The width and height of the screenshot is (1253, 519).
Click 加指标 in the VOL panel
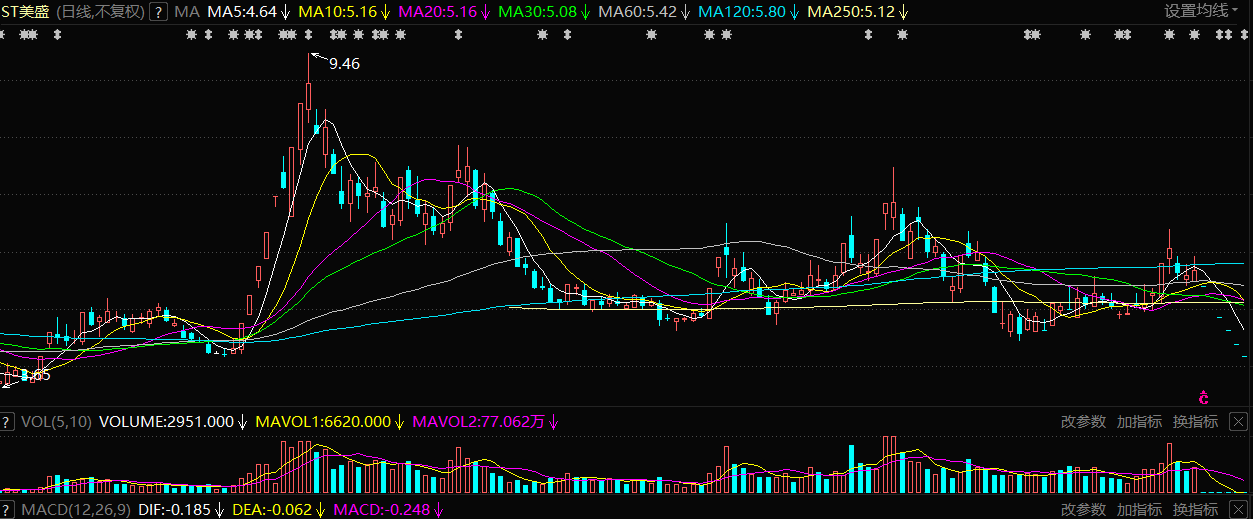click(1140, 422)
